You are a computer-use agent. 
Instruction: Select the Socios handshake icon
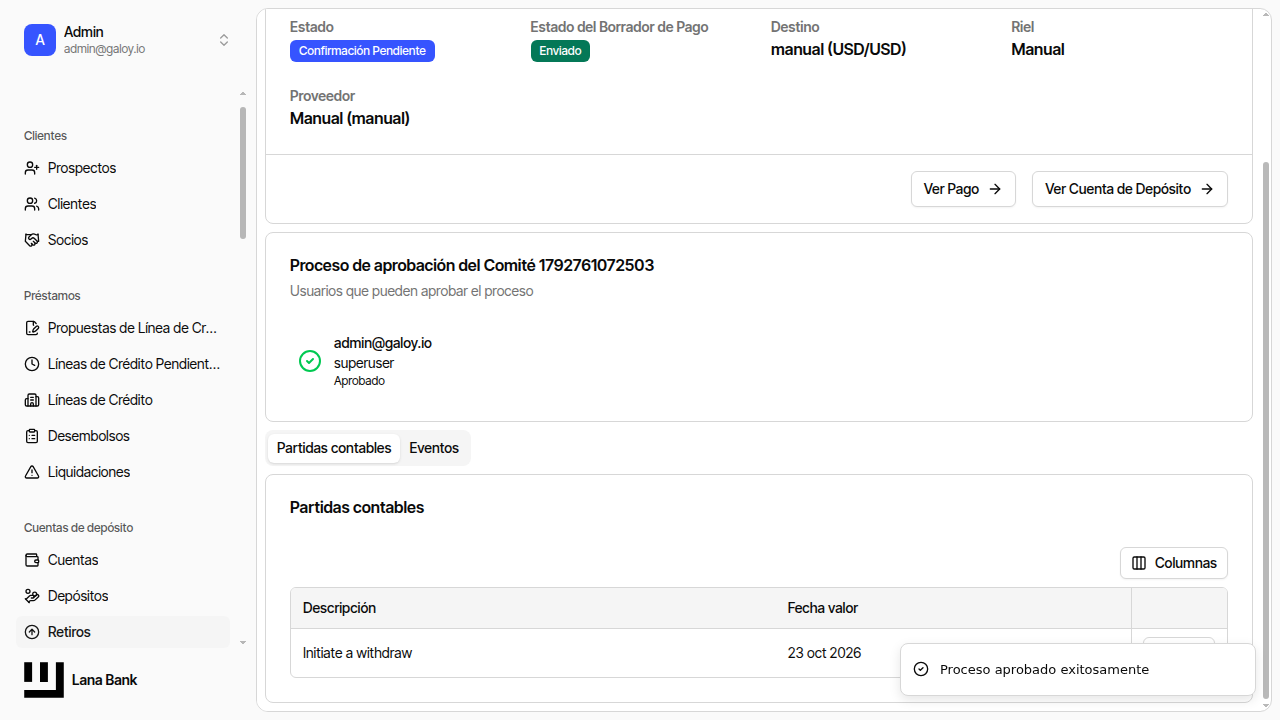pyautogui.click(x=32, y=240)
